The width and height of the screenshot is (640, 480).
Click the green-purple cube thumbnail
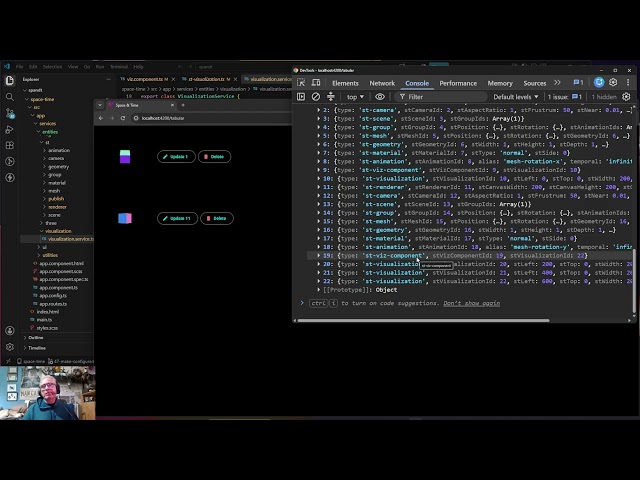125,157
